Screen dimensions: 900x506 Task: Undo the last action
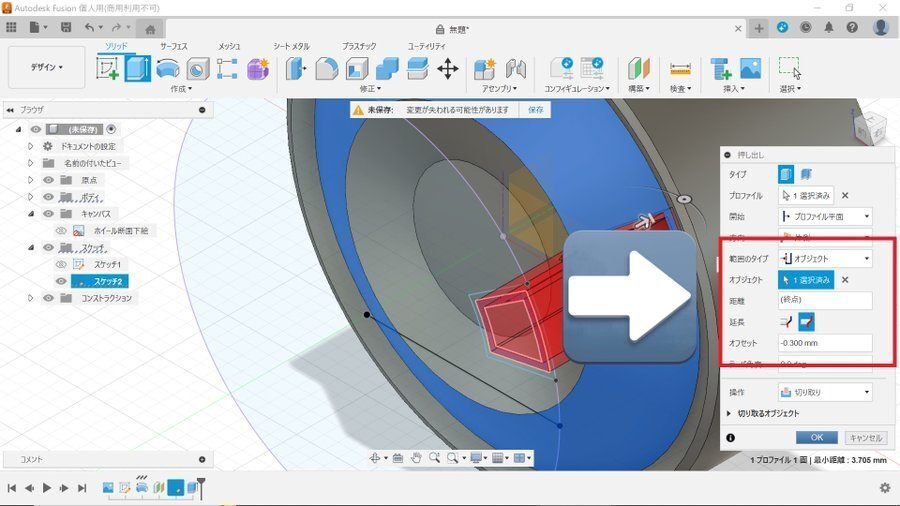89,27
